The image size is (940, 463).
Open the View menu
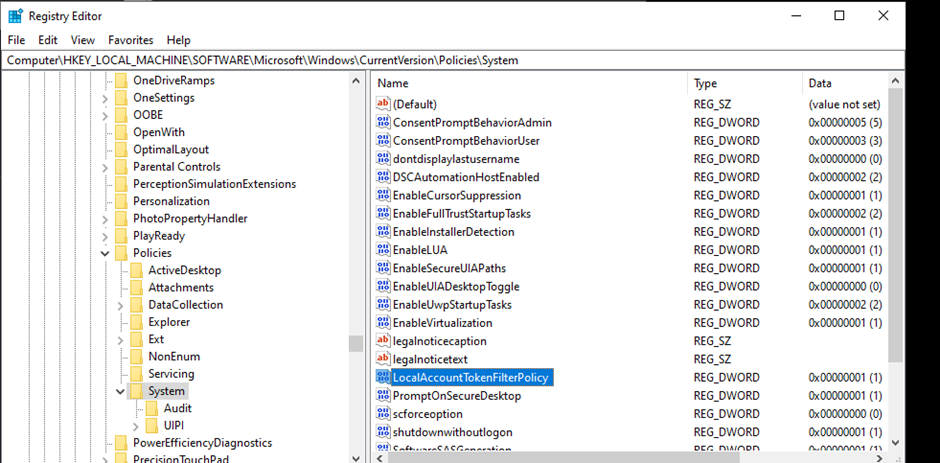click(x=83, y=40)
